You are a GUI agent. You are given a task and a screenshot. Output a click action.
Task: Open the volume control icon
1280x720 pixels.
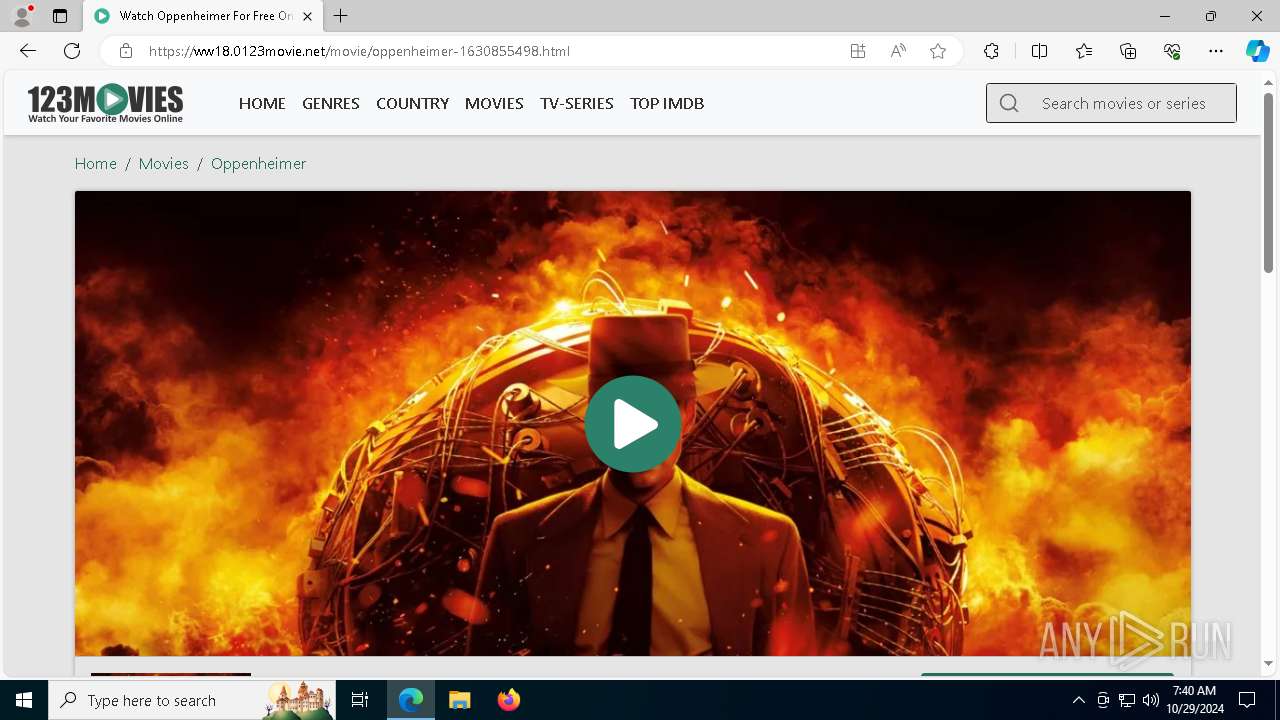tap(1151, 700)
